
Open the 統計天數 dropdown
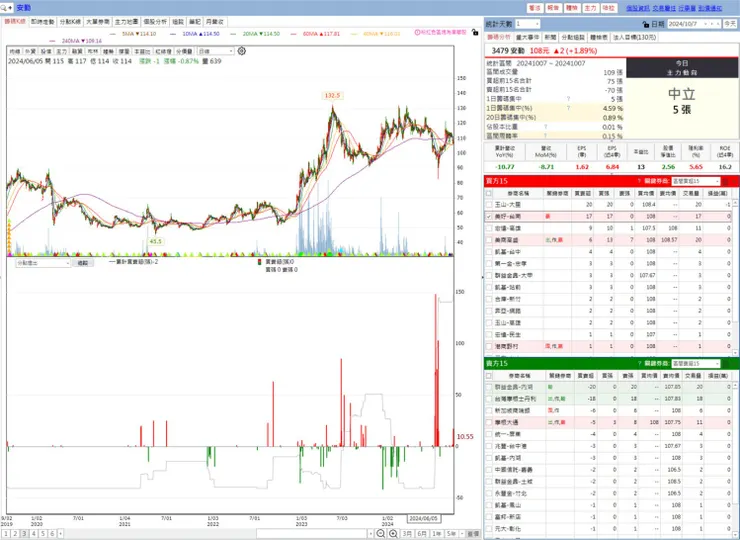point(528,24)
